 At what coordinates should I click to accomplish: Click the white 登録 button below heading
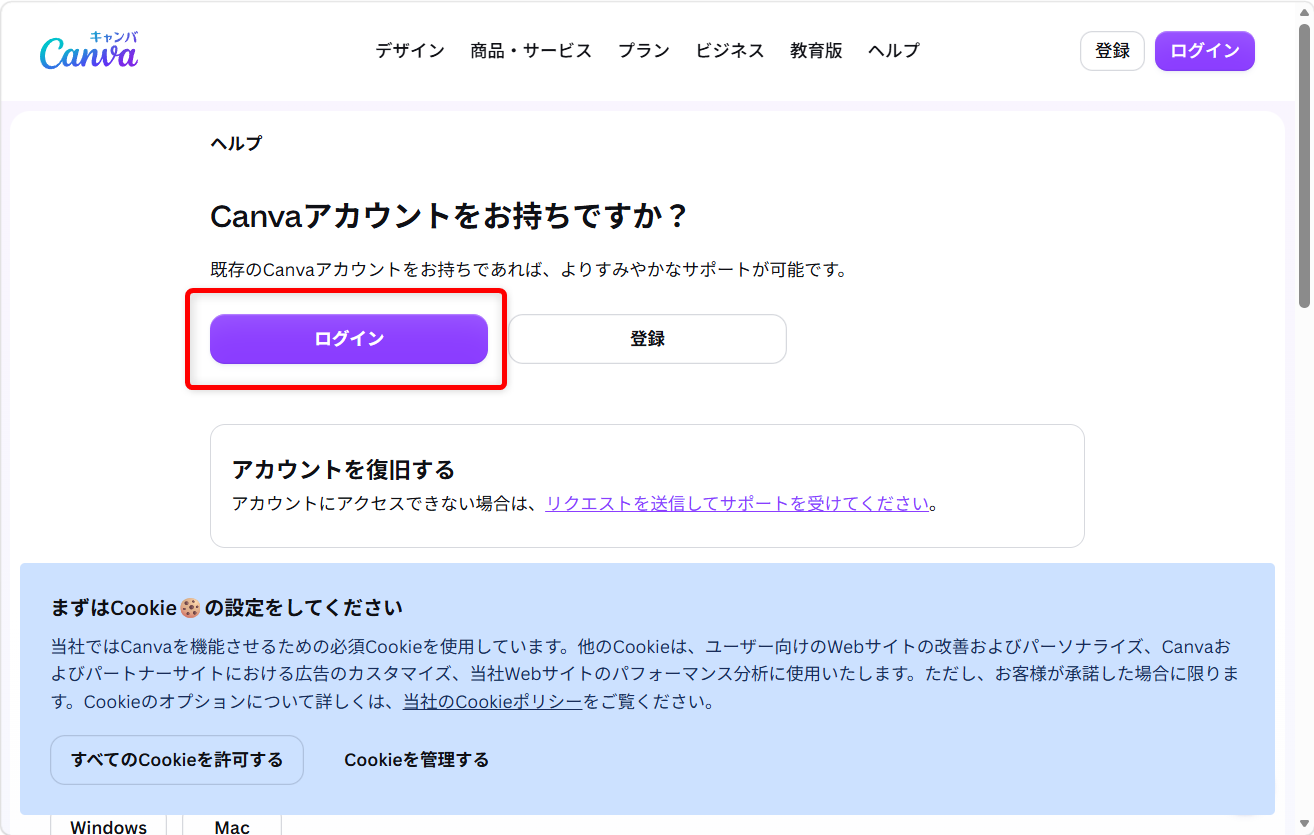pos(648,339)
